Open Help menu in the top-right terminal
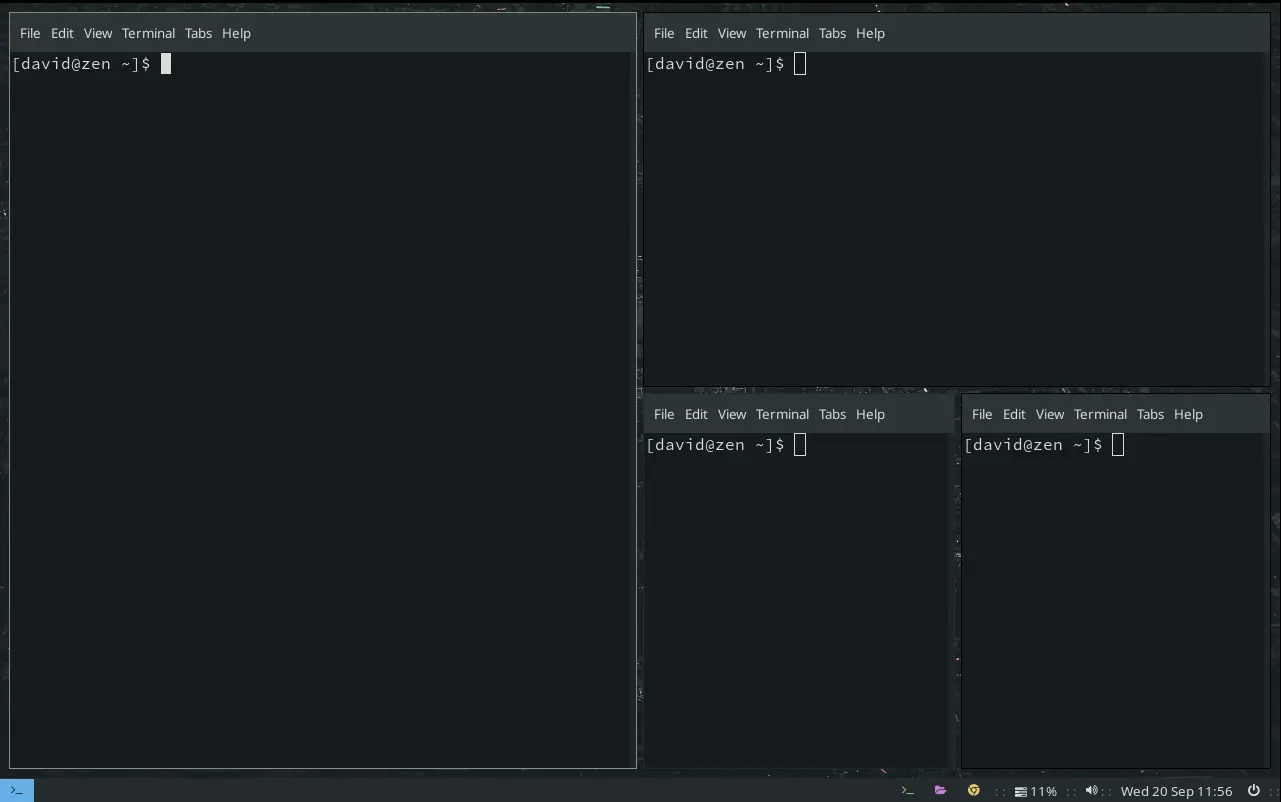The height and width of the screenshot is (802, 1281). tap(870, 33)
